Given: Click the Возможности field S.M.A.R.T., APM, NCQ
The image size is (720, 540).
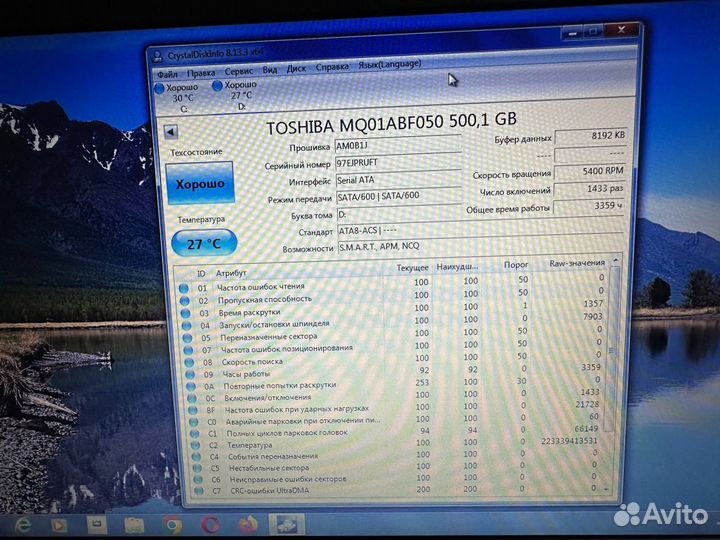Looking at the screenshot, I should click(x=480, y=246).
